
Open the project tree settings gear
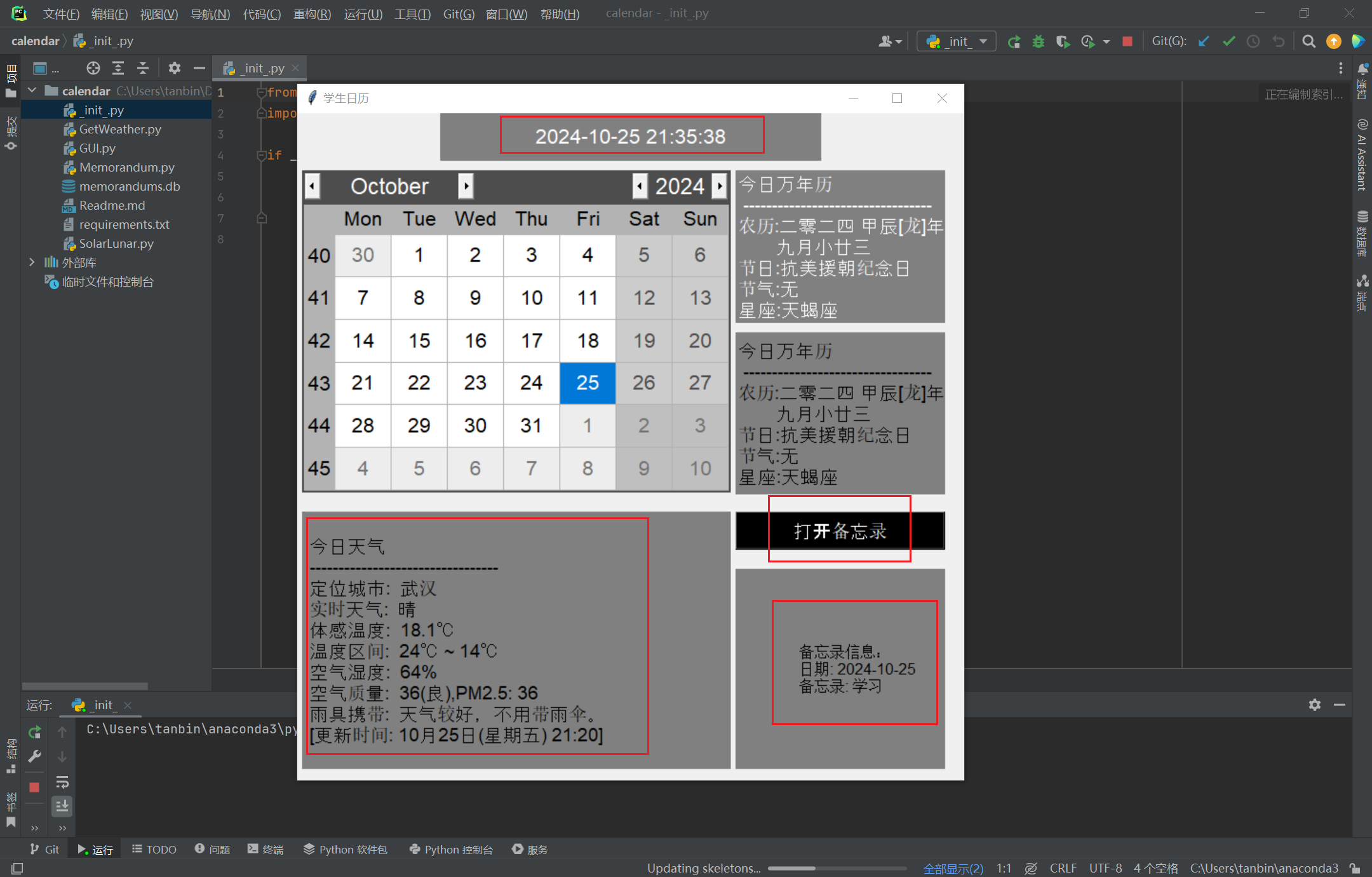tap(174, 68)
